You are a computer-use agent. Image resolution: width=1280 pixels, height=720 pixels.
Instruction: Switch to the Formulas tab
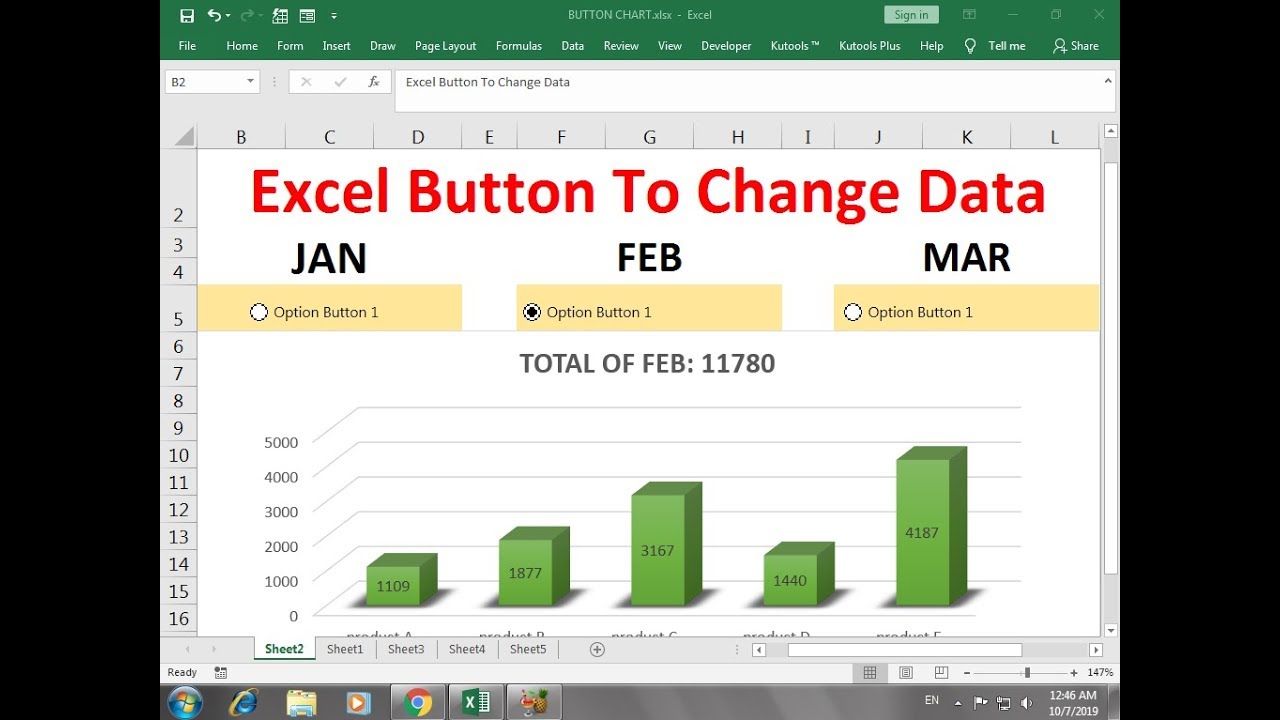point(519,46)
